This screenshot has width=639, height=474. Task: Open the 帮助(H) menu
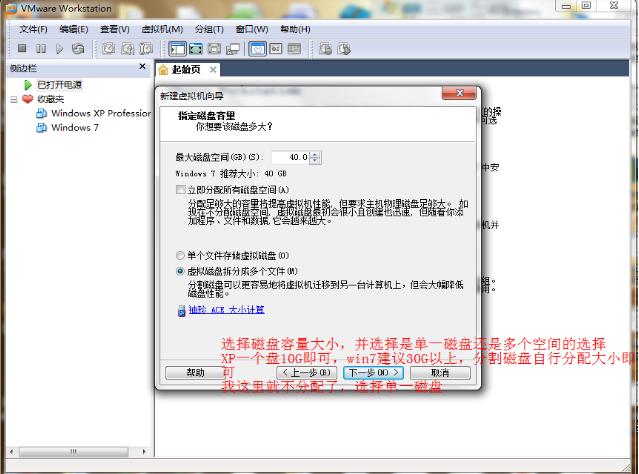coord(295,29)
